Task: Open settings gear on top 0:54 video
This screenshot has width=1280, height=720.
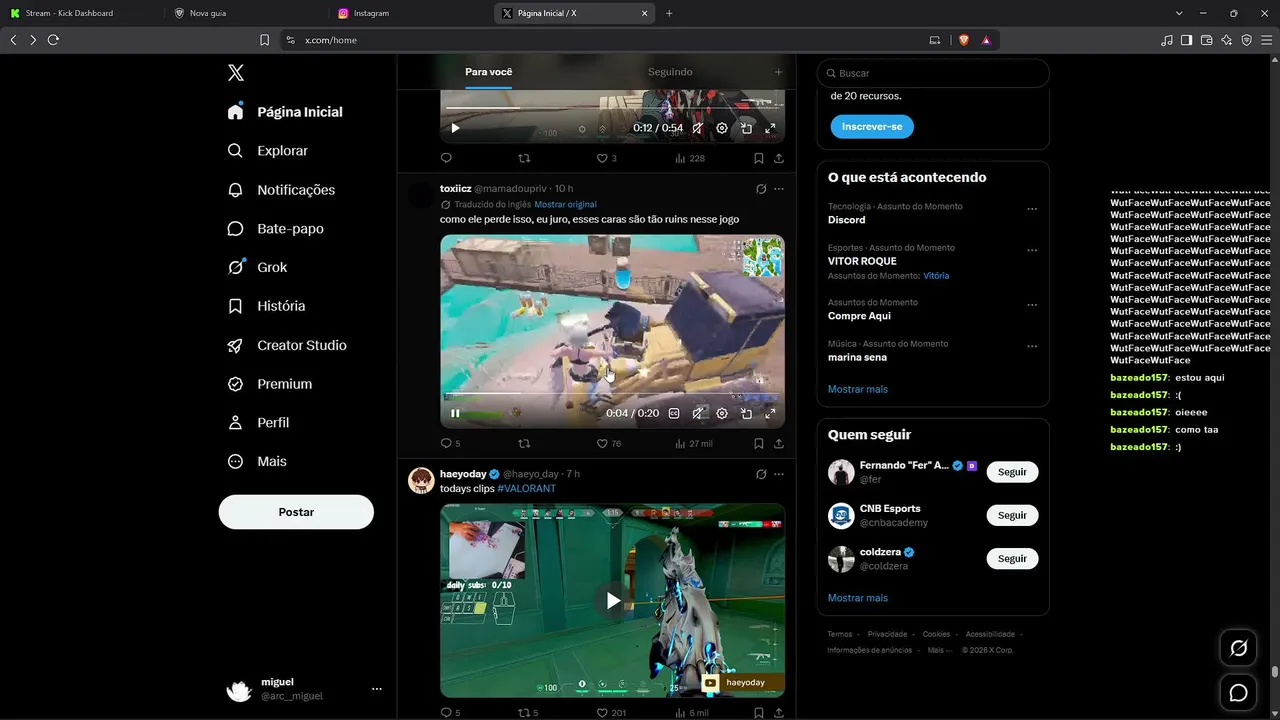Action: pyautogui.click(x=722, y=128)
